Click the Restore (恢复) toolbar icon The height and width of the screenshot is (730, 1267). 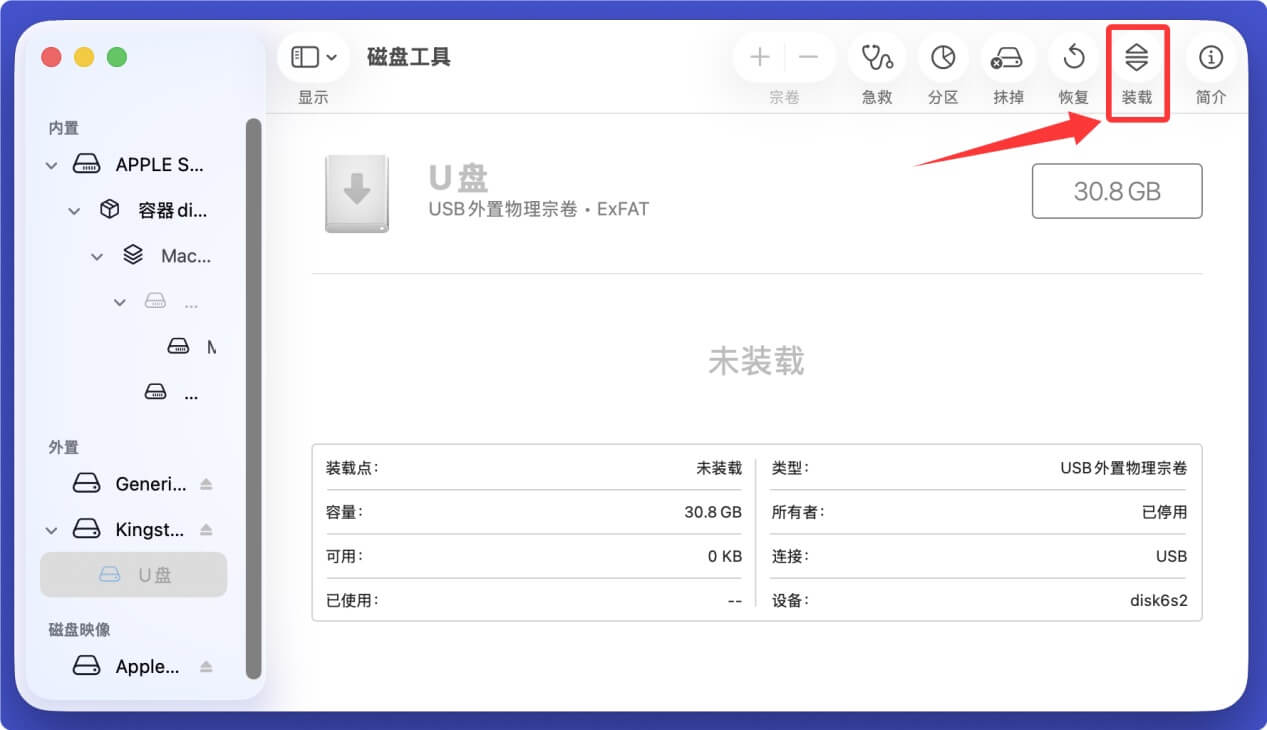pyautogui.click(x=1073, y=57)
